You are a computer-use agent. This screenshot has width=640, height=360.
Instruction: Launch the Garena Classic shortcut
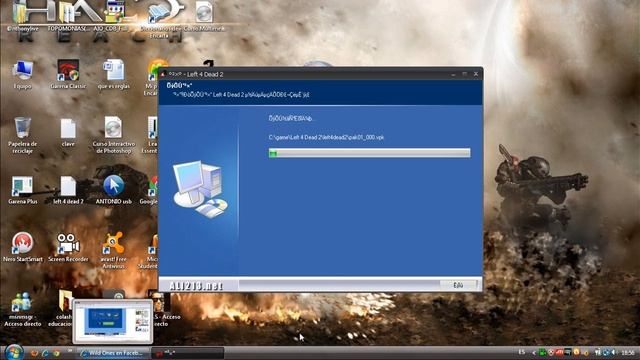(x=68, y=74)
